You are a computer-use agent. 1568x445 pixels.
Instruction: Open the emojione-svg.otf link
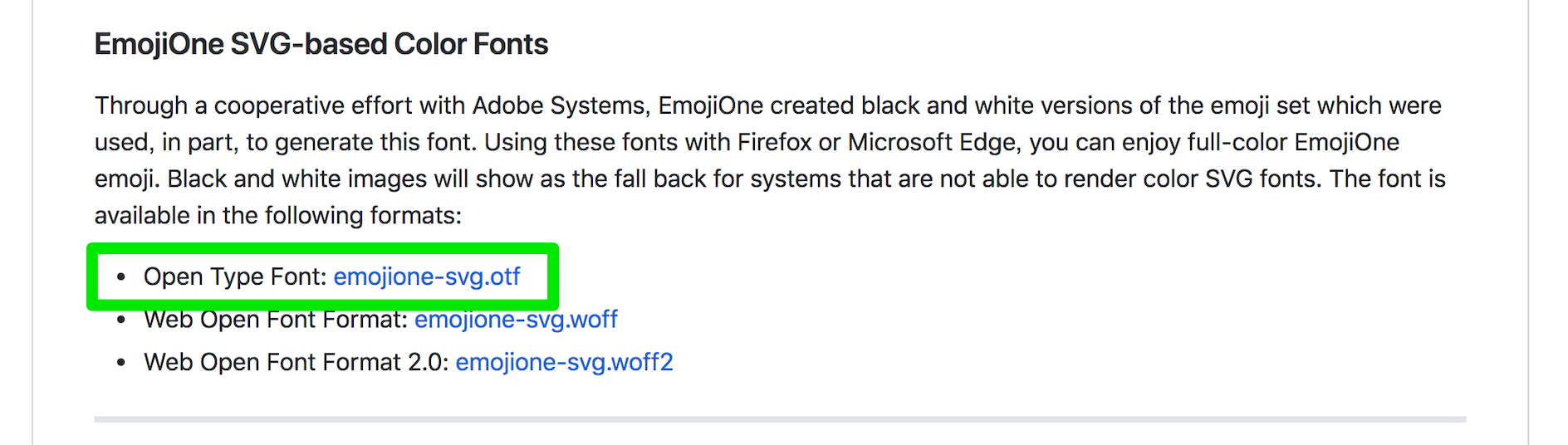(427, 276)
